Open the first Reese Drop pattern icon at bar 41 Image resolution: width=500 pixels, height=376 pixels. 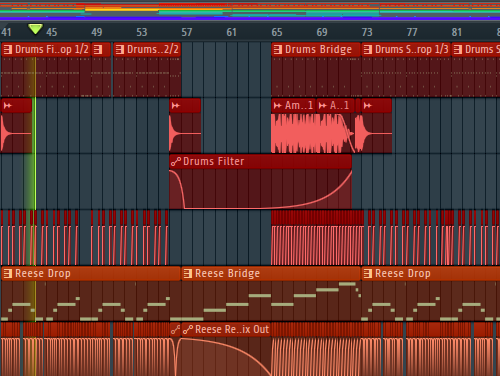[8, 274]
